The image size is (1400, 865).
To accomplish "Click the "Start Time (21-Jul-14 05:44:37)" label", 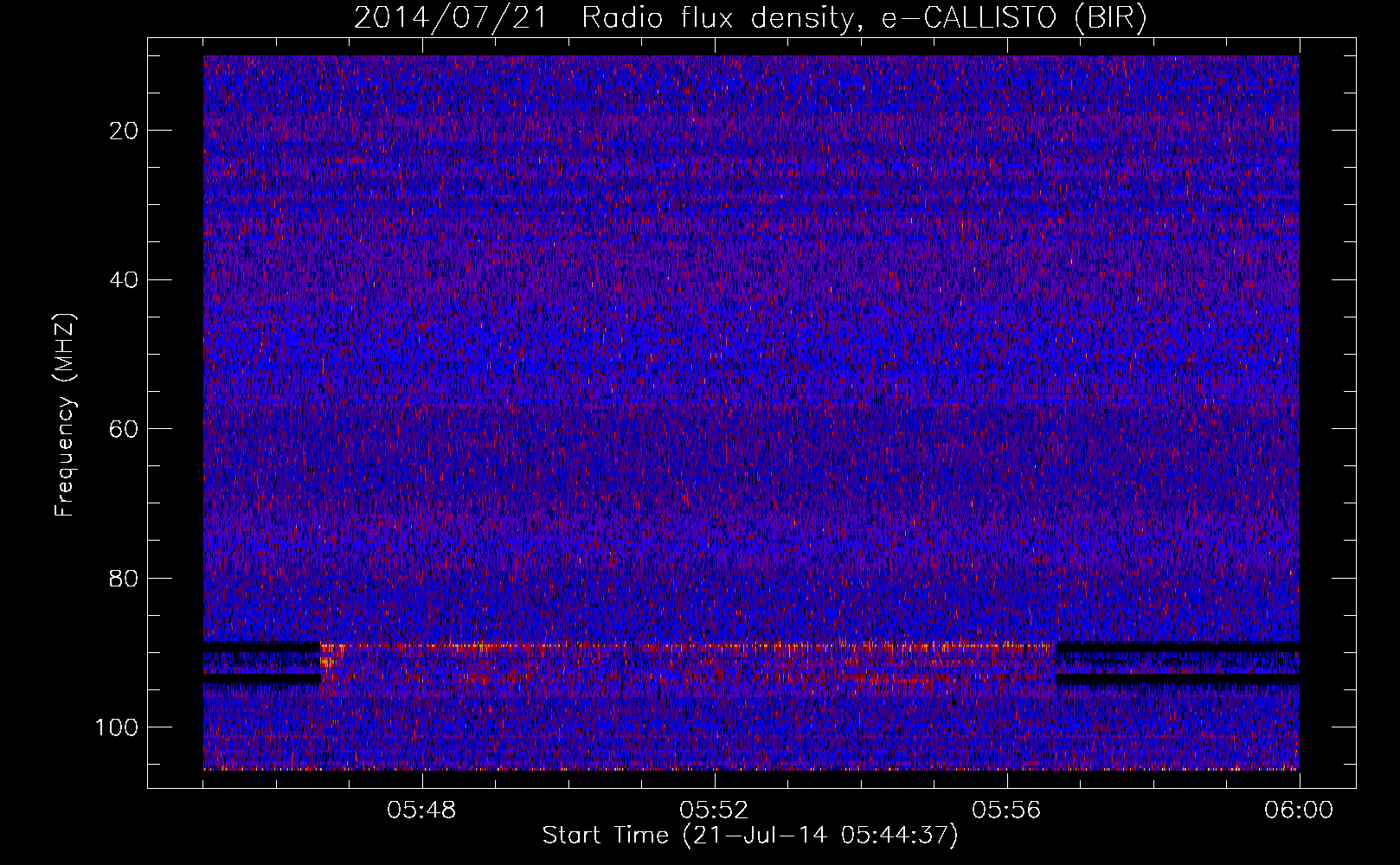I will (x=750, y=836).
